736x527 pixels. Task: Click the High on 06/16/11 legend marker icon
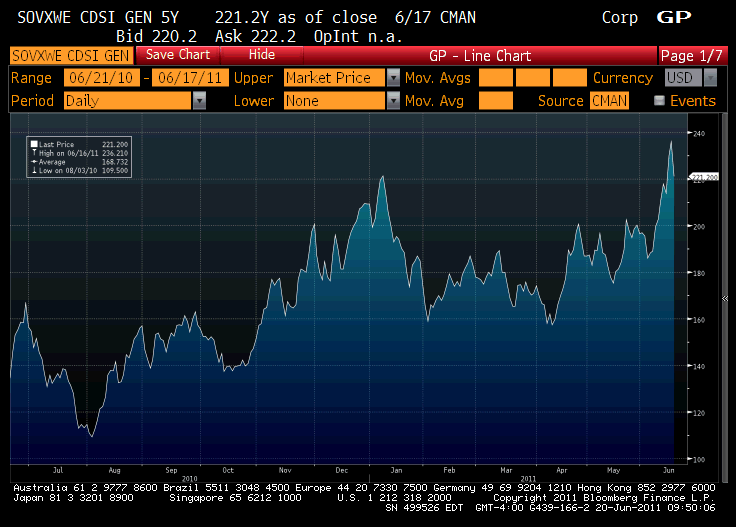[34, 153]
